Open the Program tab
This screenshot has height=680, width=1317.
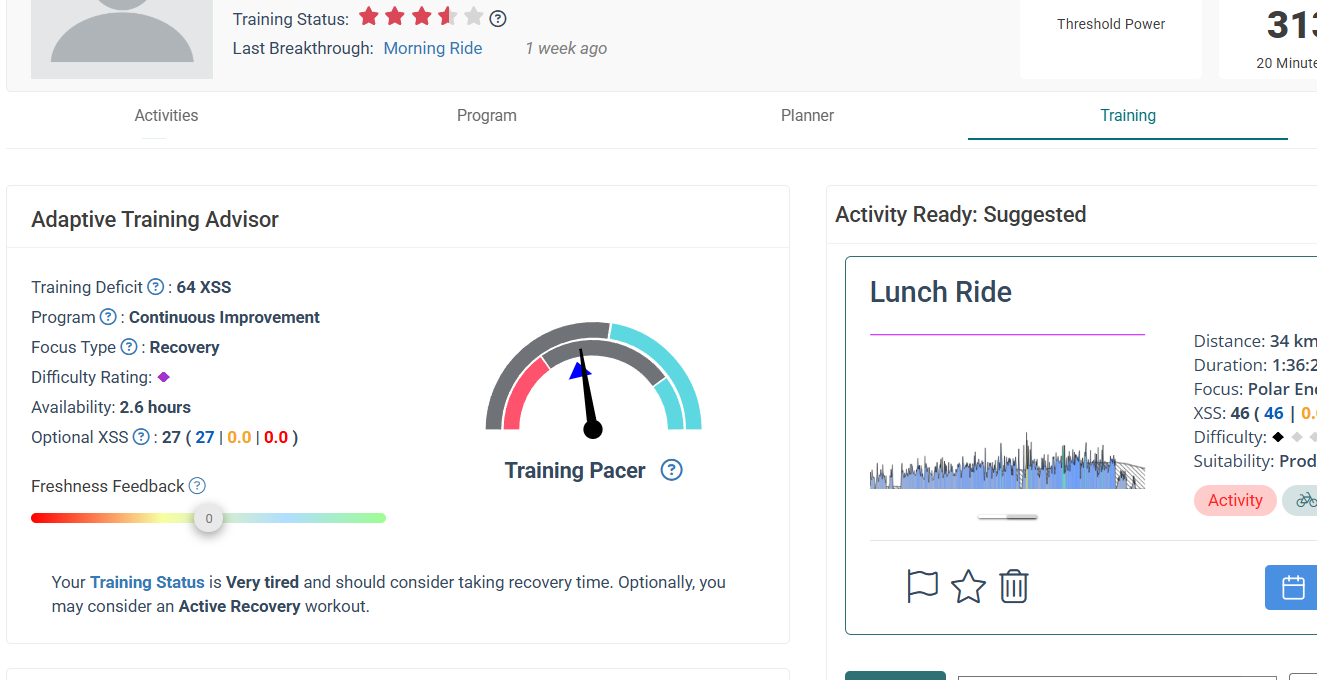point(487,116)
